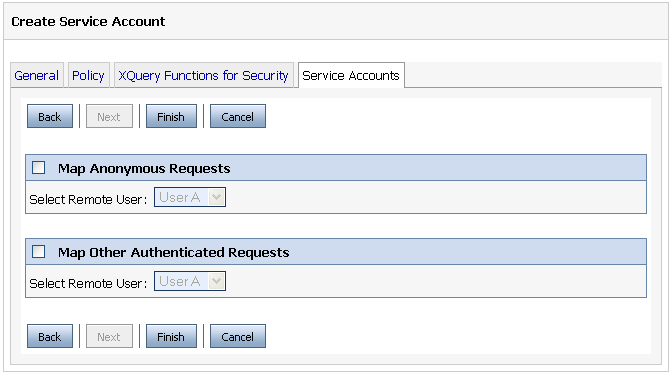Switch to the Policy tab
This screenshot has width=672, height=374.
tap(88, 75)
